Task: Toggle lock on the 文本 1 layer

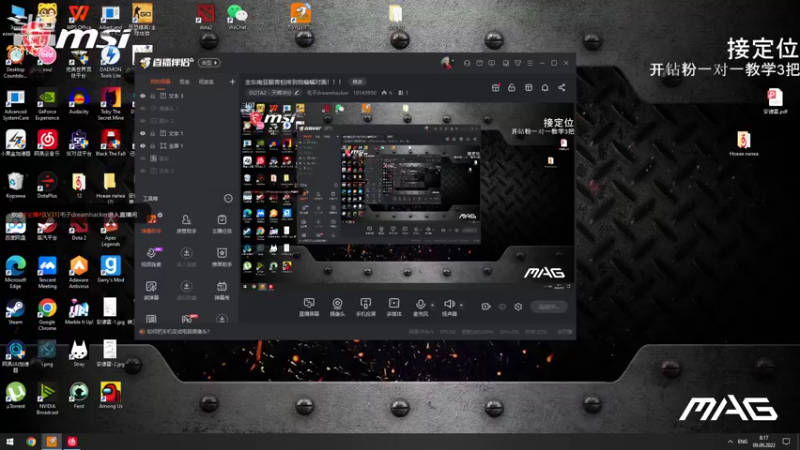Action: pos(153,133)
